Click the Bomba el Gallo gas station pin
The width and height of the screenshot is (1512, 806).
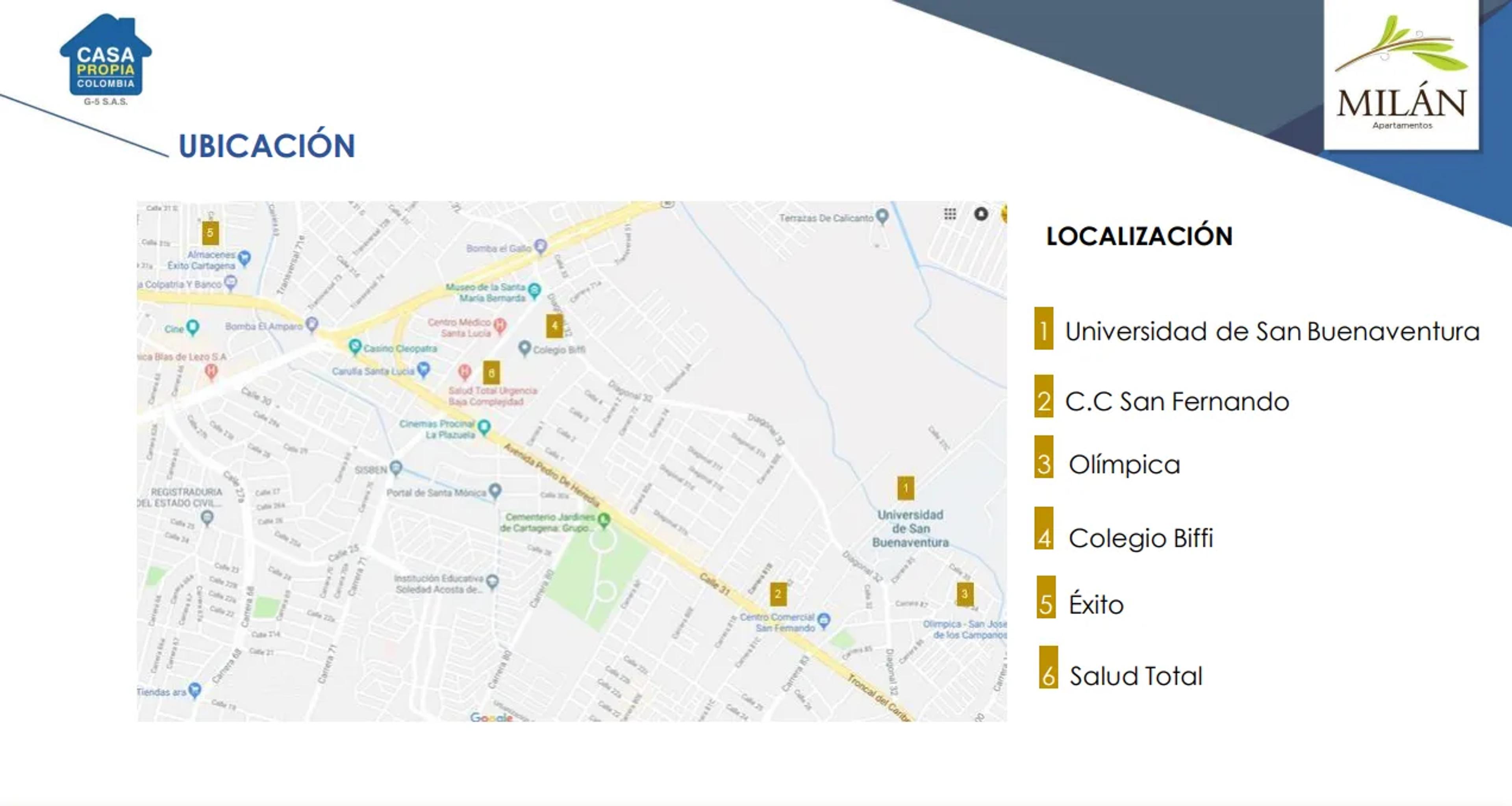click(541, 246)
